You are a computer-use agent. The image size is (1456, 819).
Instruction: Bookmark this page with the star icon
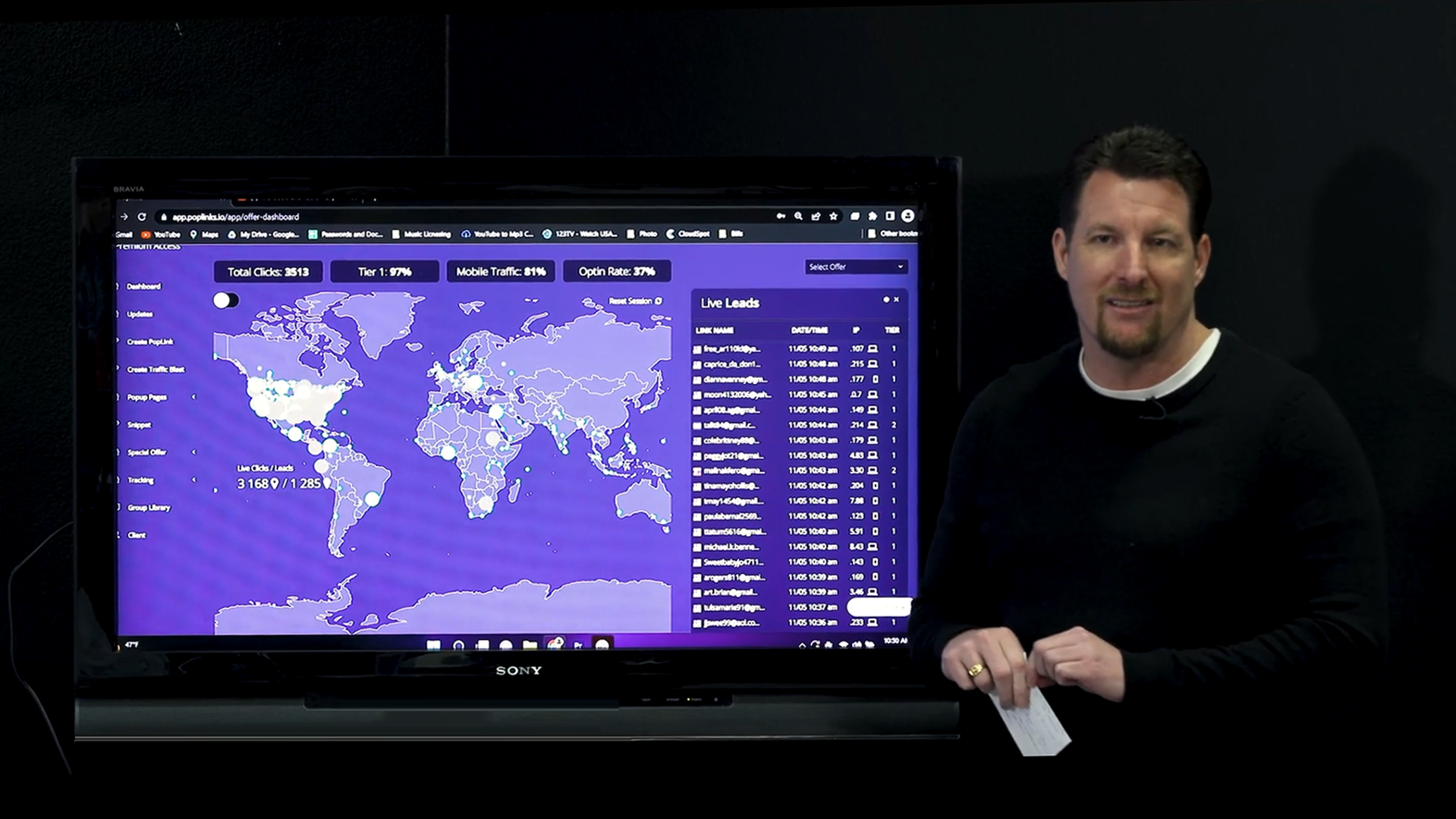(x=833, y=216)
